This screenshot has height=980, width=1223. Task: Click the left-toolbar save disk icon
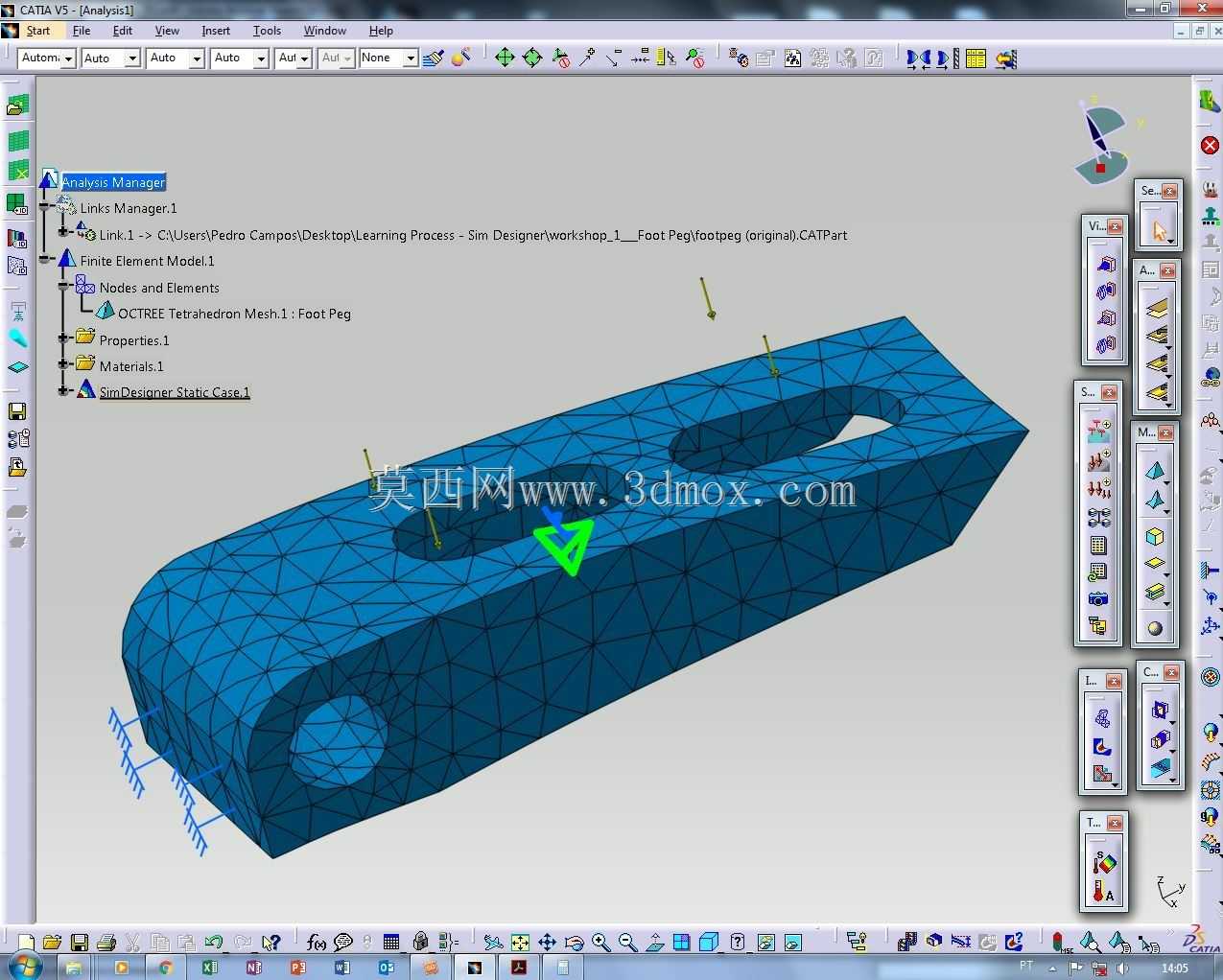click(x=17, y=411)
